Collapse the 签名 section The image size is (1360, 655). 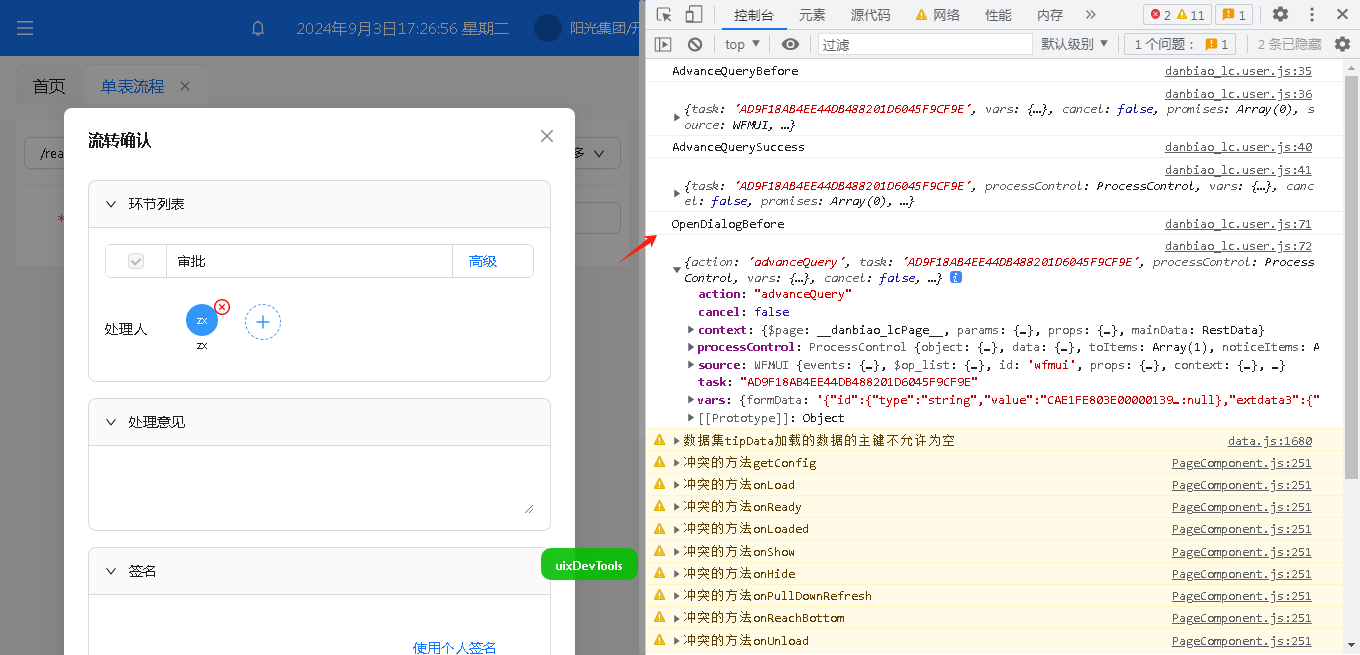[x=111, y=571]
